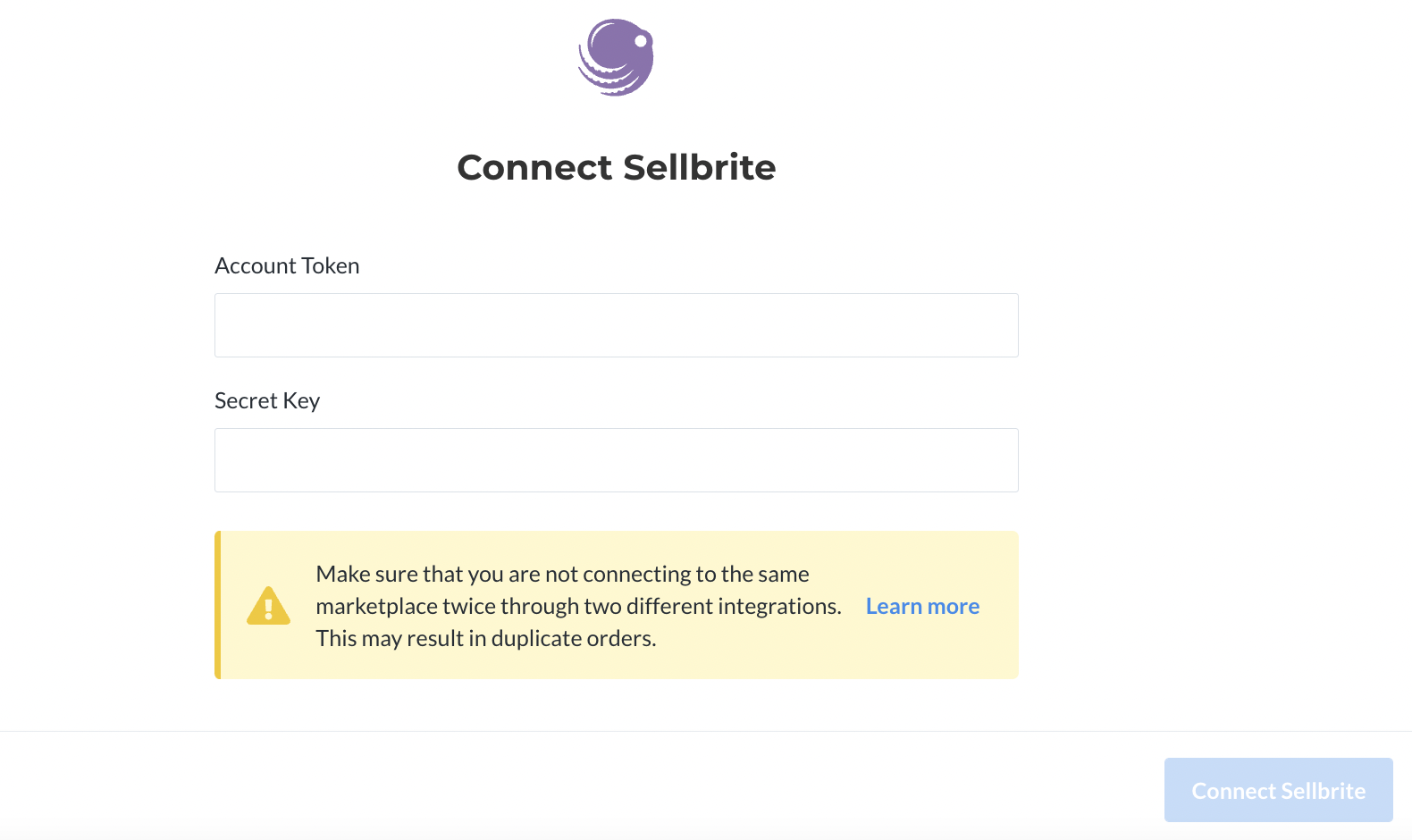
Task: Click the Secret Key label
Action: tap(267, 400)
